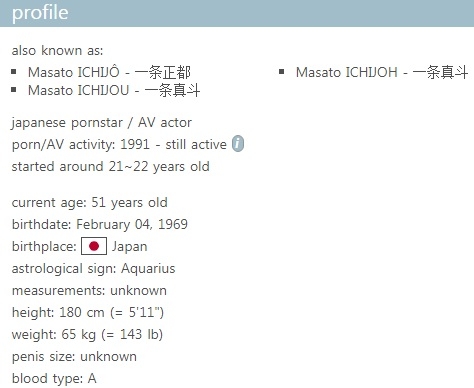The image size is (474, 388).
Task: Click the bullet before Masato ICHIJOH
Action: [282, 72]
